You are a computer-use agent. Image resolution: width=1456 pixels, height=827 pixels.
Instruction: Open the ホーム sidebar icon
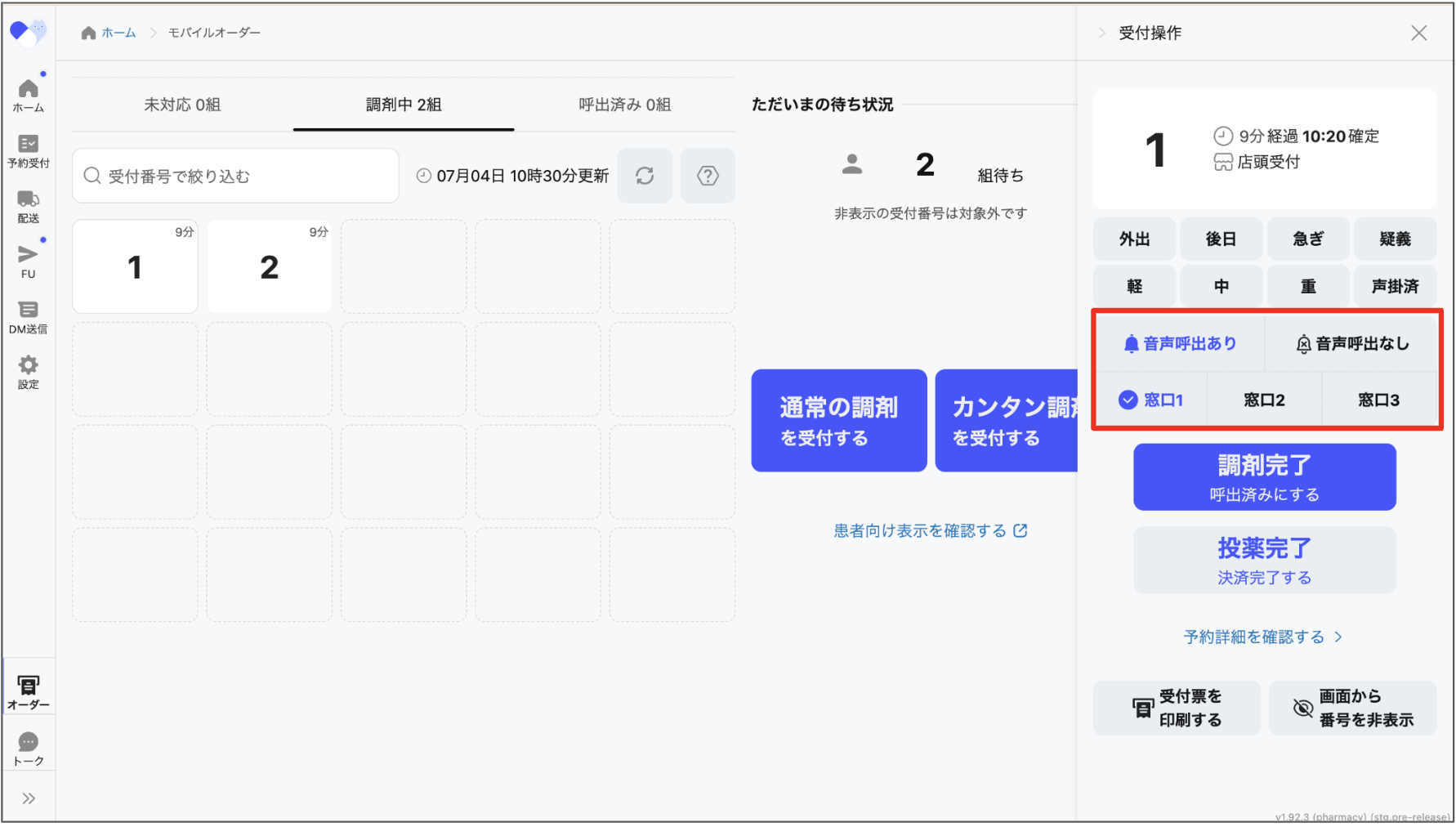(28, 93)
